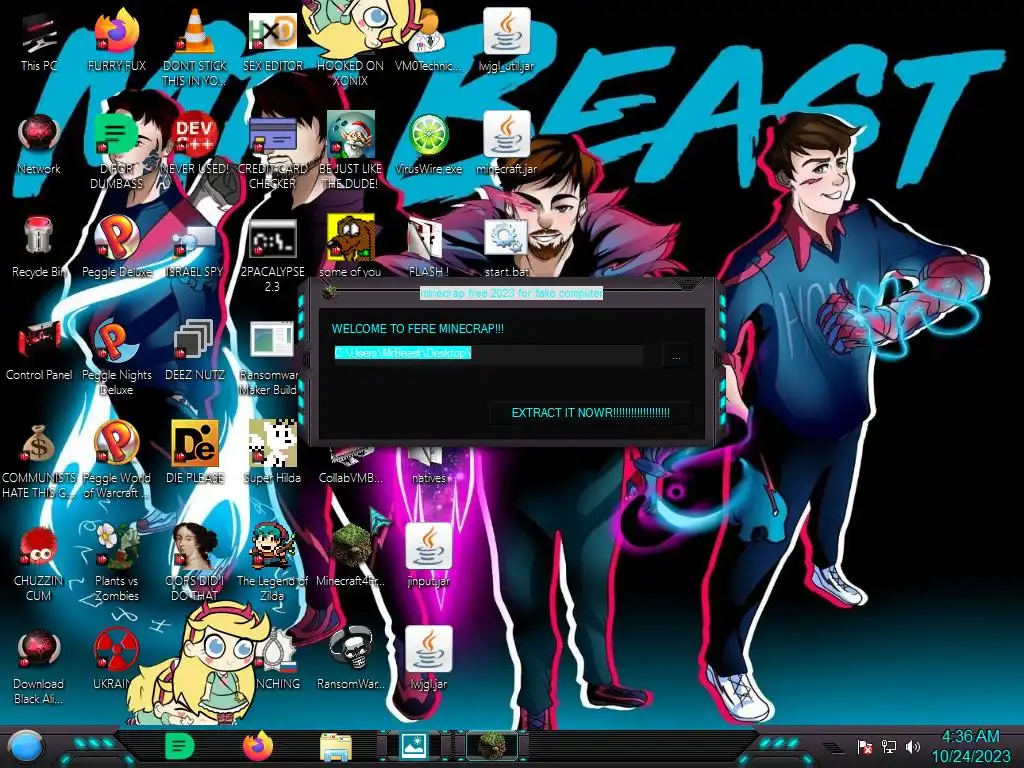Viewport: 1024px width, 768px height.
Task: Click the red-flag action center tray icon
Action: coord(865,746)
